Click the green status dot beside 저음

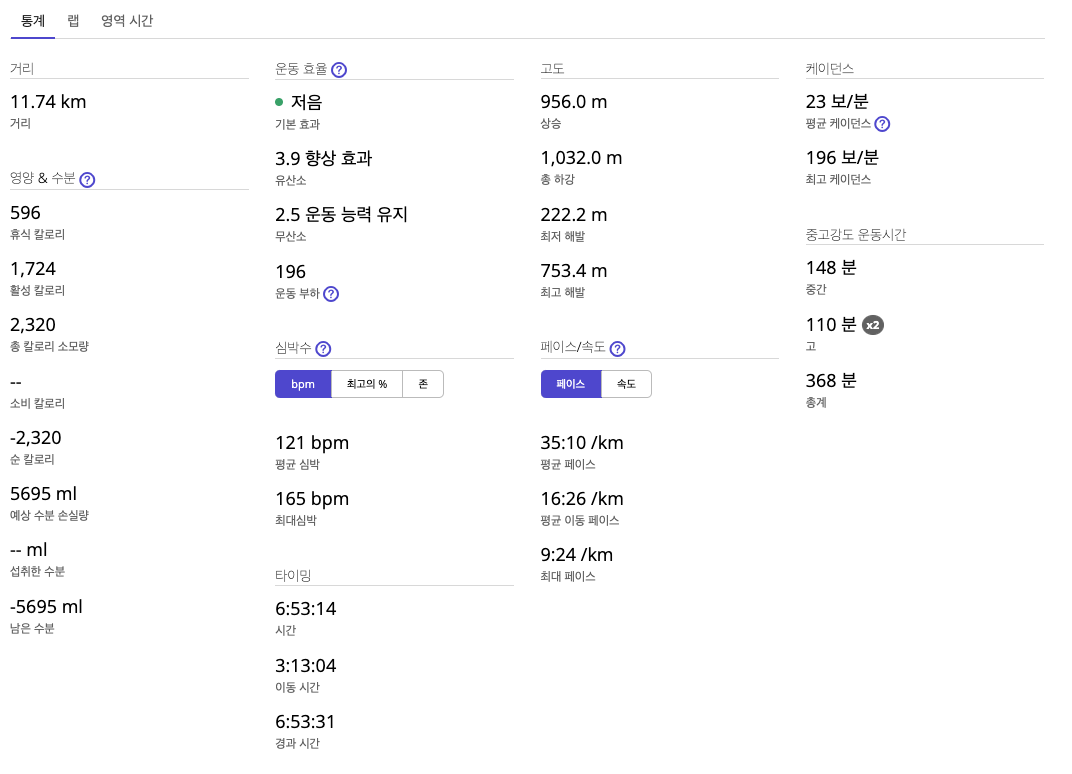click(x=280, y=101)
